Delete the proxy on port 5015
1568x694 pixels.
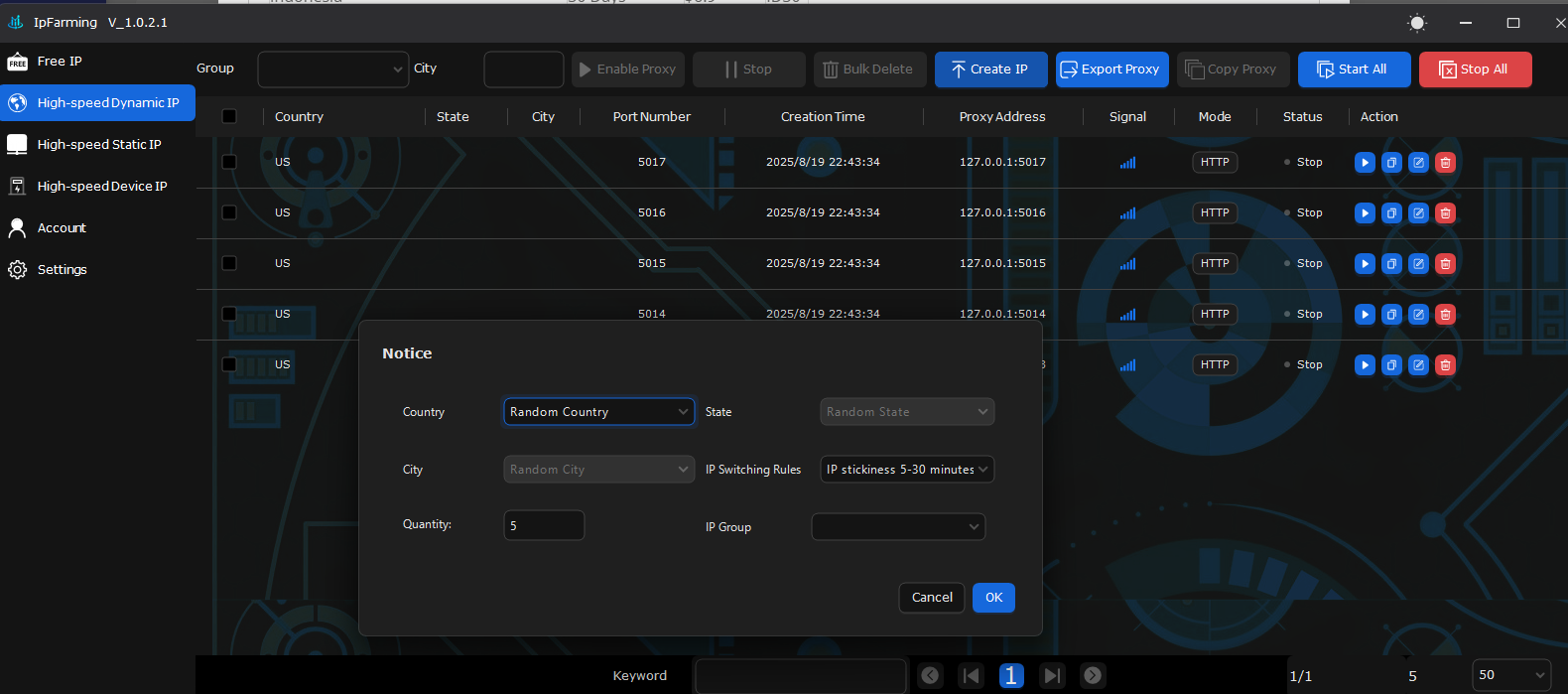[x=1446, y=263]
